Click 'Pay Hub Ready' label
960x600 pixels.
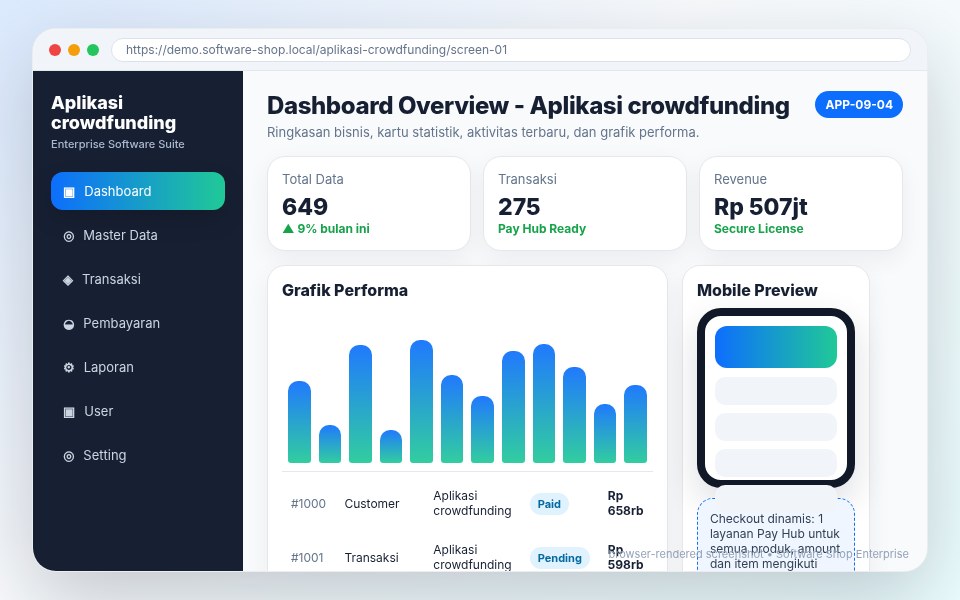542,228
